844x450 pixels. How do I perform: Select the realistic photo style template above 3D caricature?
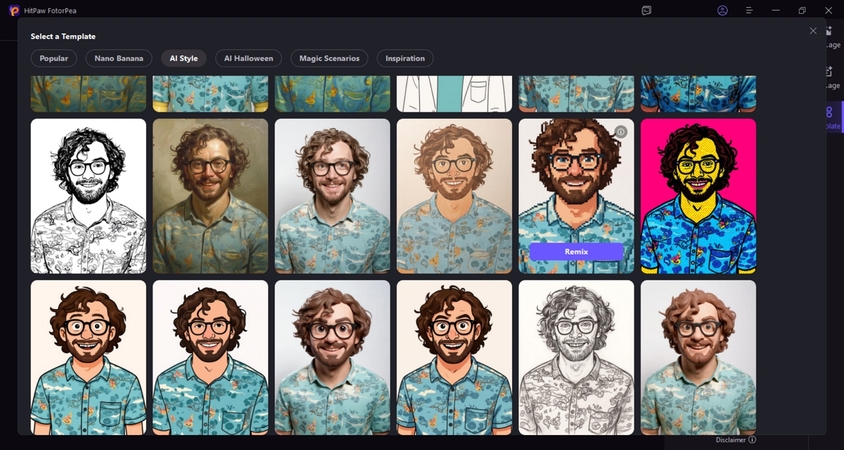click(x=332, y=196)
